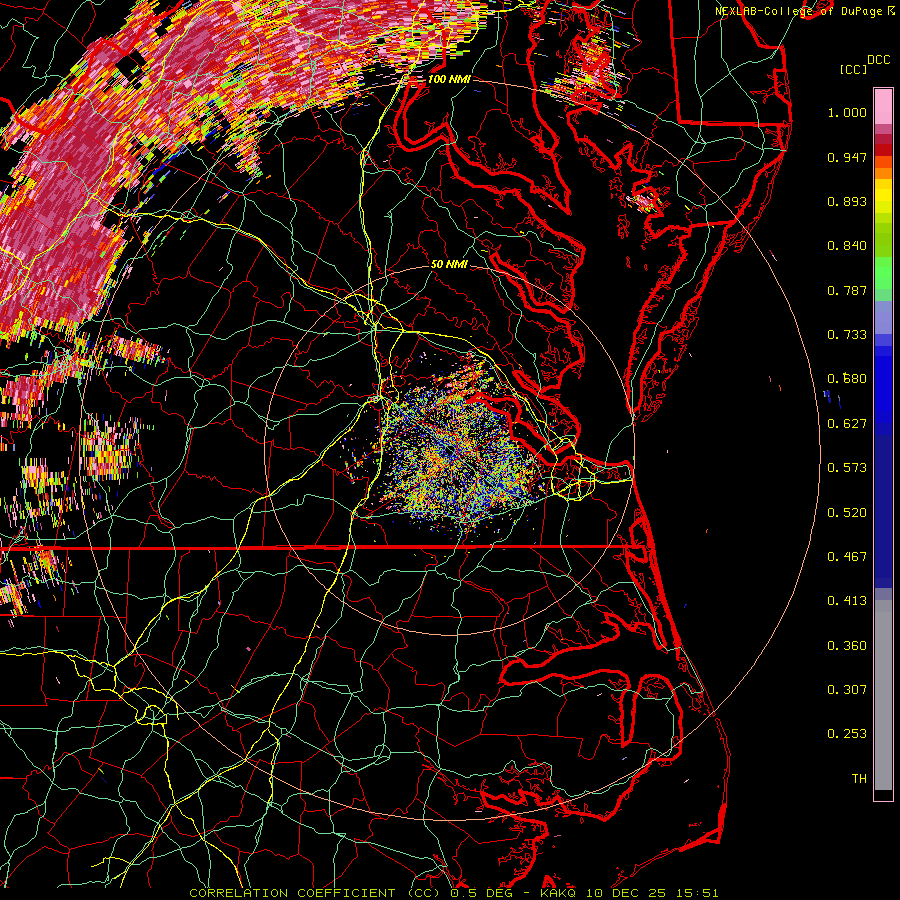Select the 0.627 legend value
The image size is (900, 900).
847,424
